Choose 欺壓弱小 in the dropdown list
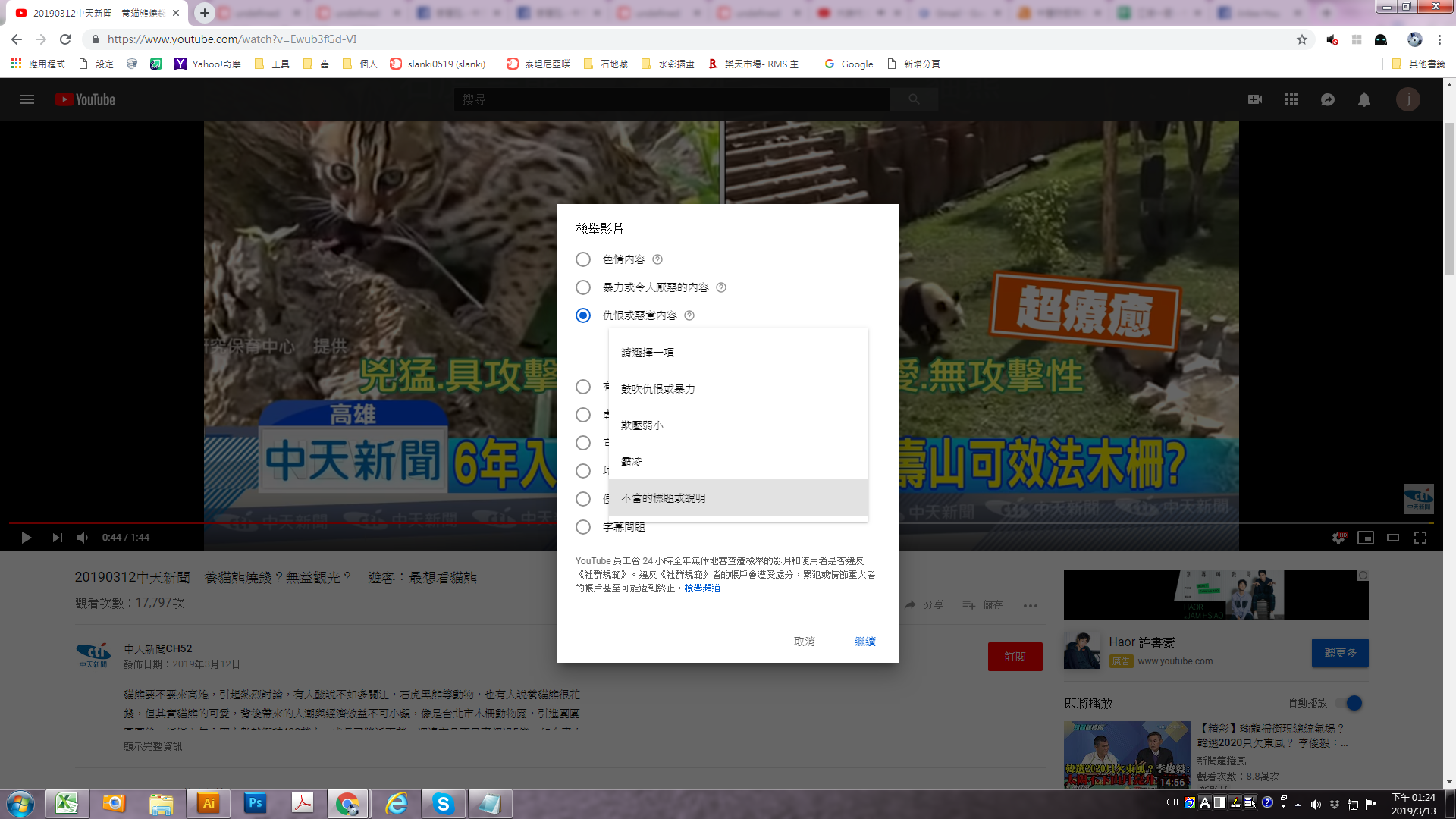The image size is (1456, 819). pos(738,425)
